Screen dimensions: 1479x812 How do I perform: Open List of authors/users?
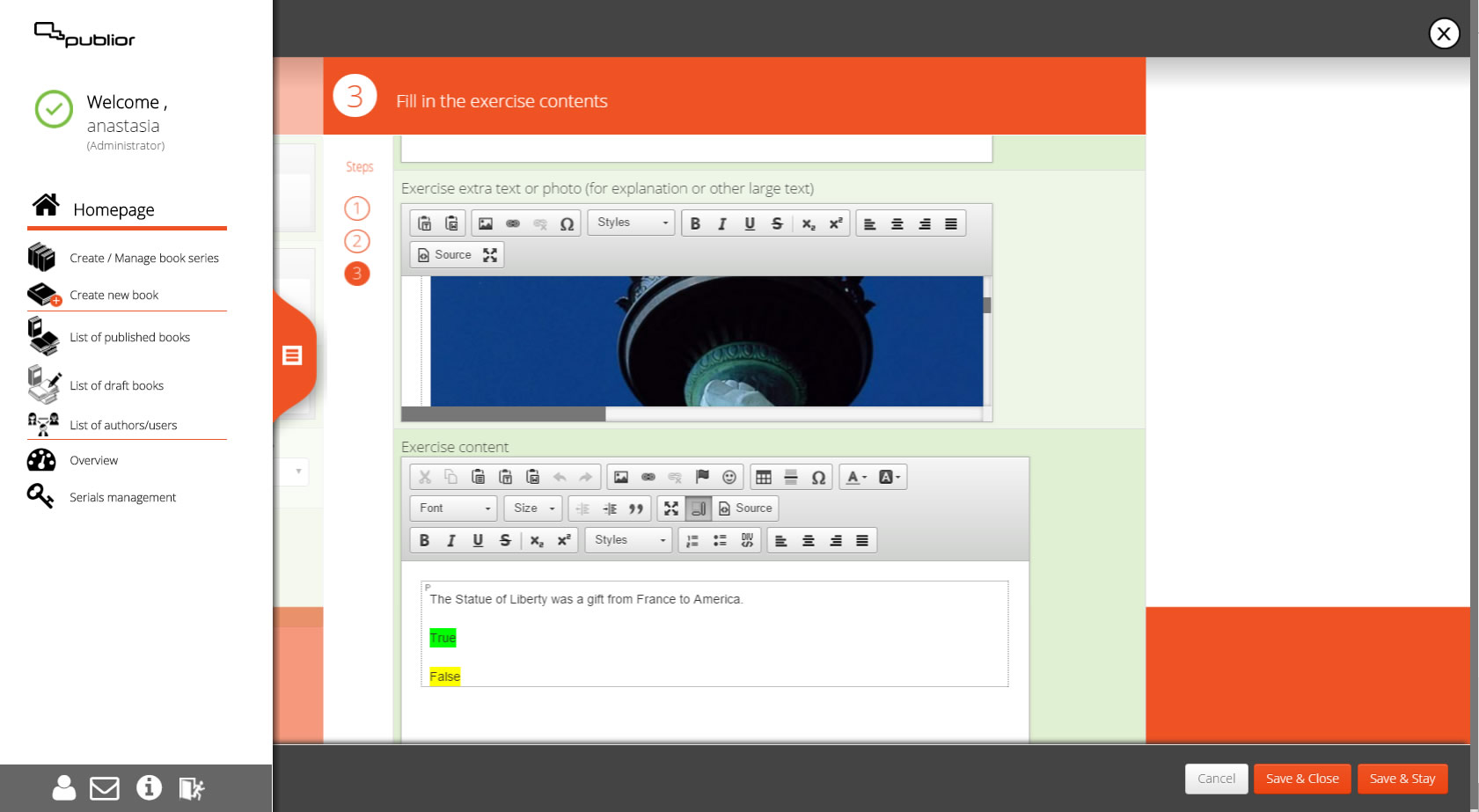tap(123, 425)
